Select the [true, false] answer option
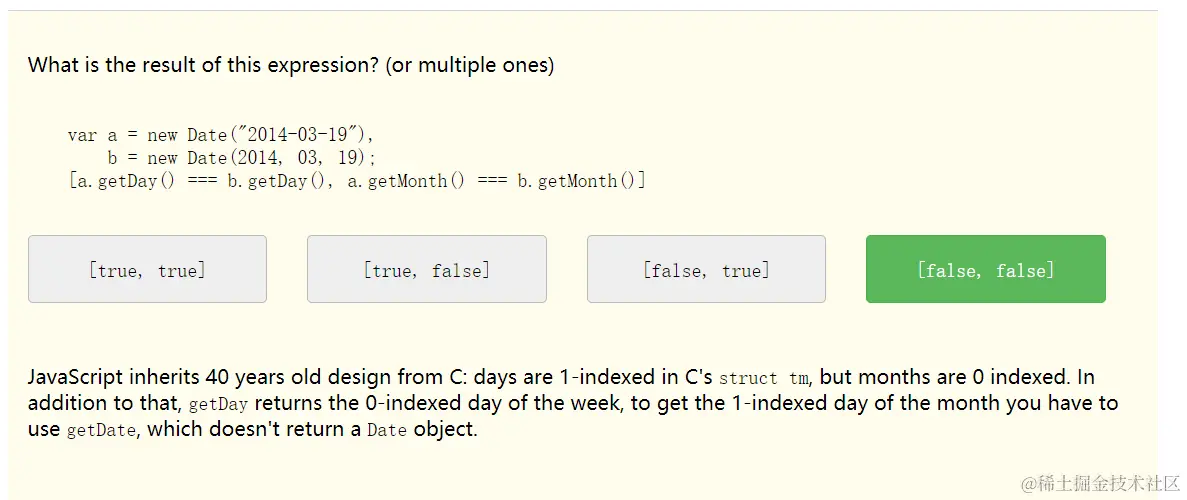The height and width of the screenshot is (500, 1187). tap(426, 269)
